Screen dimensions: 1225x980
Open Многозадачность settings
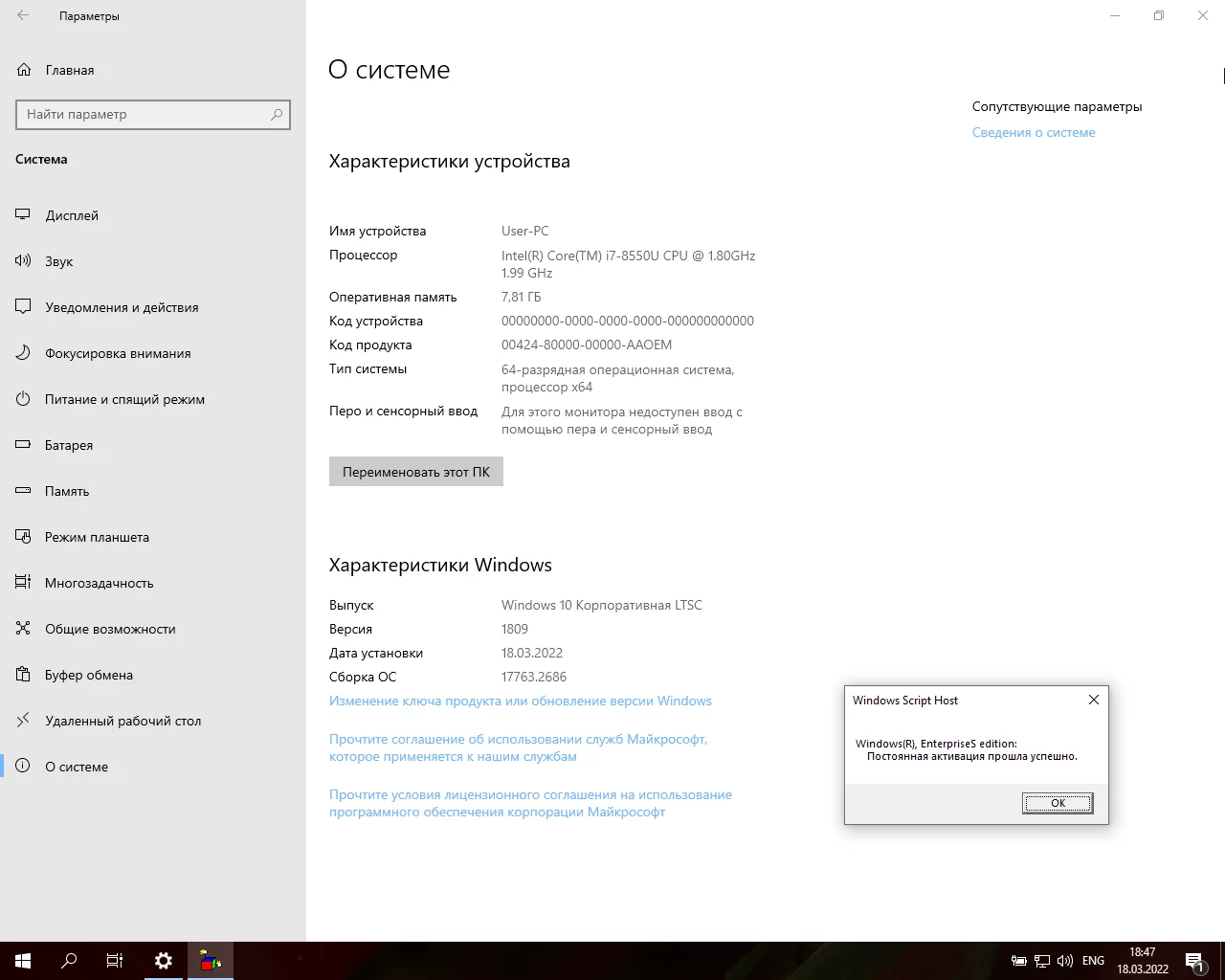tap(153, 583)
